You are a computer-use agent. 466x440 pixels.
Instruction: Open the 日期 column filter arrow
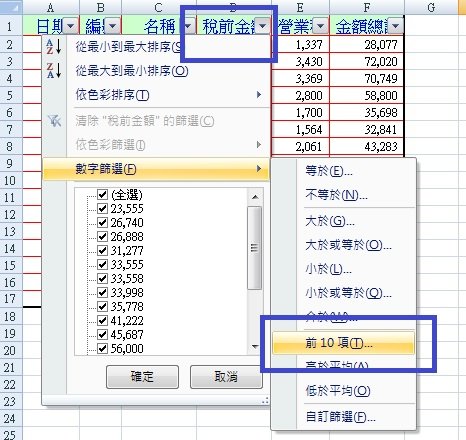click(71, 26)
